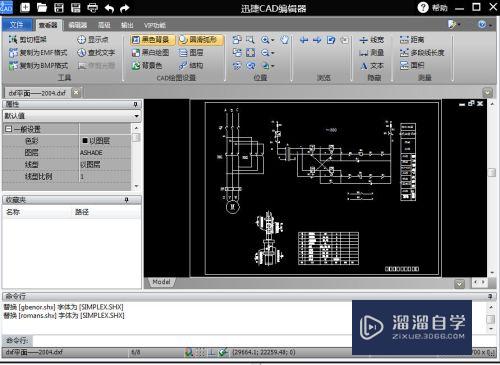Open the 文件 file menu
The height and width of the screenshot is (365, 500).
(17, 25)
